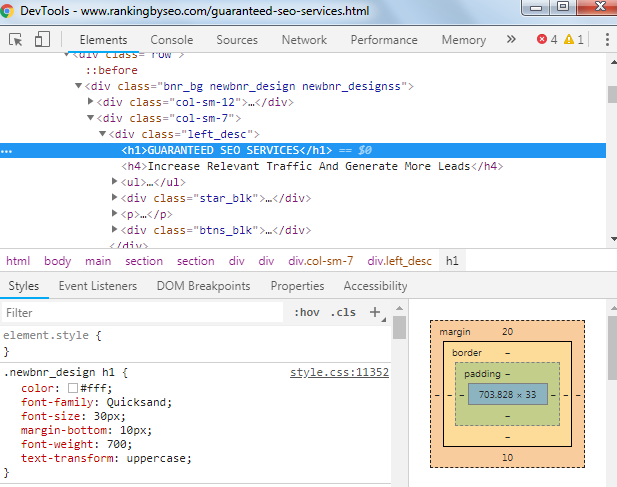Image resolution: width=617 pixels, height=487 pixels.
Task: Select the ::before pseudo-element row
Action: 112,70
